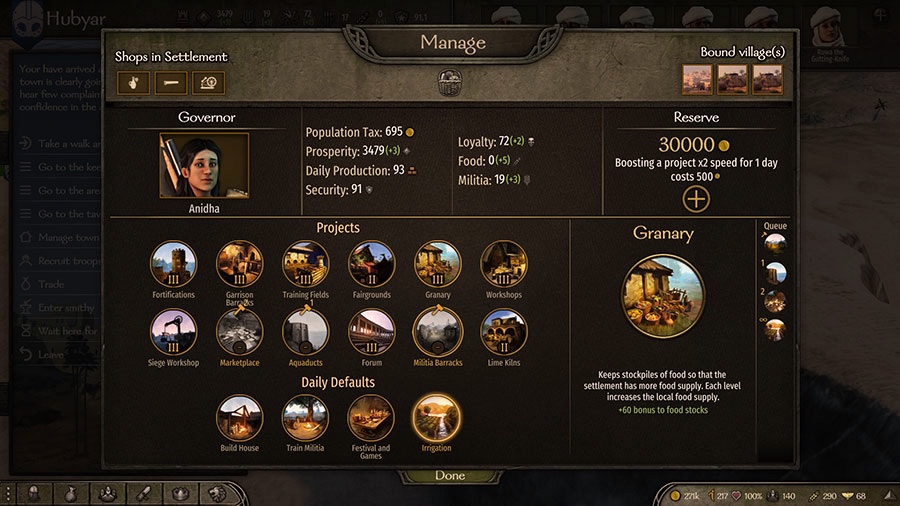Click the first shop icon in settlement

tap(133, 83)
